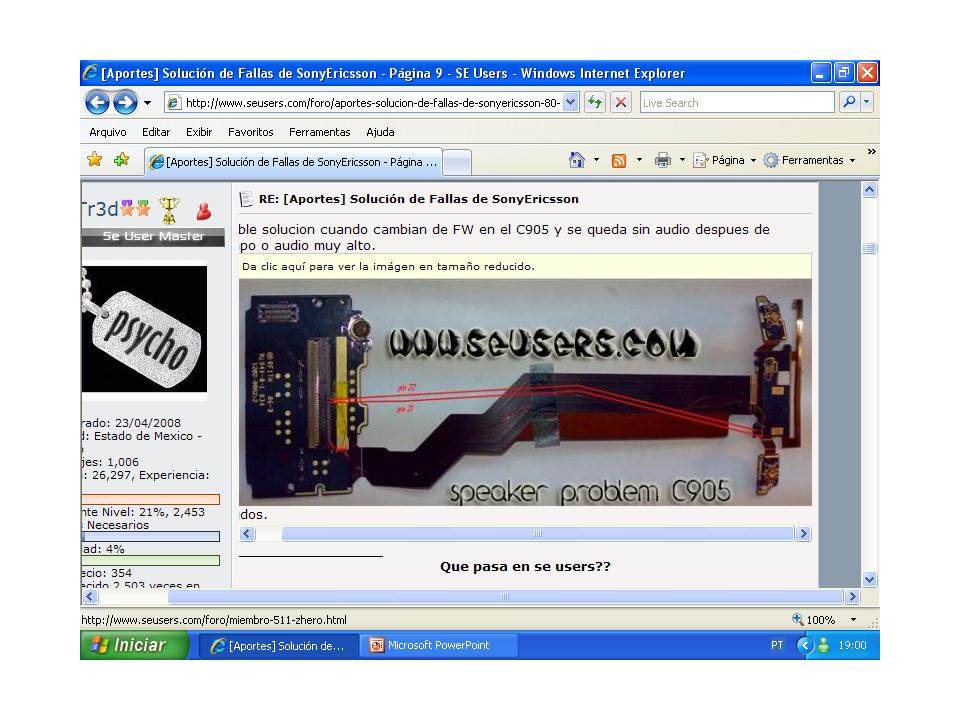The image size is (960, 720).
Task: Open Favorites Center star icon
Action: [94, 159]
